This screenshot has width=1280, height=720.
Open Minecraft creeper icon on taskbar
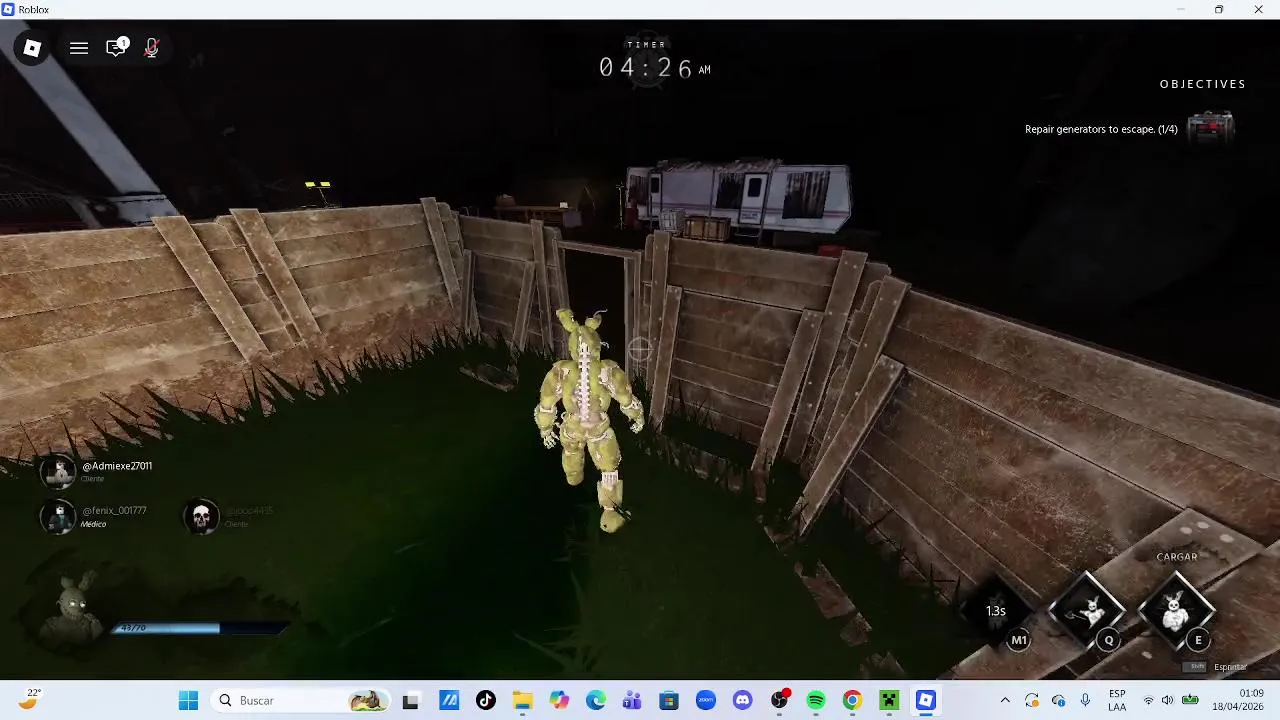coord(889,700)
